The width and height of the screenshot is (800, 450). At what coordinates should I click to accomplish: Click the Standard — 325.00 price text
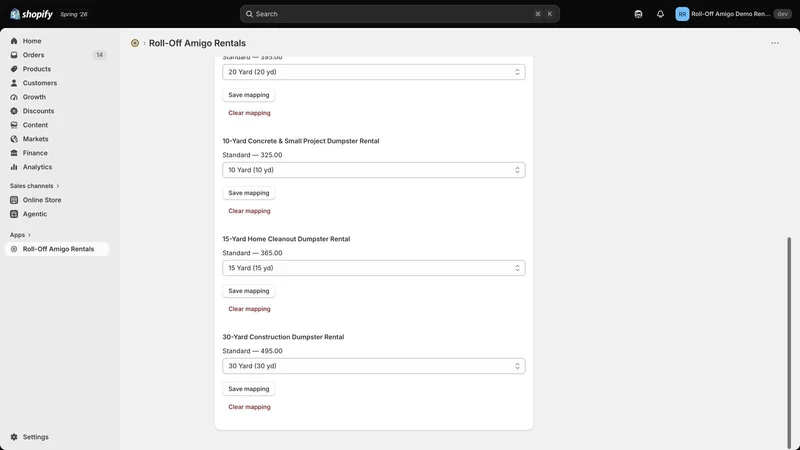click(252, 155)
